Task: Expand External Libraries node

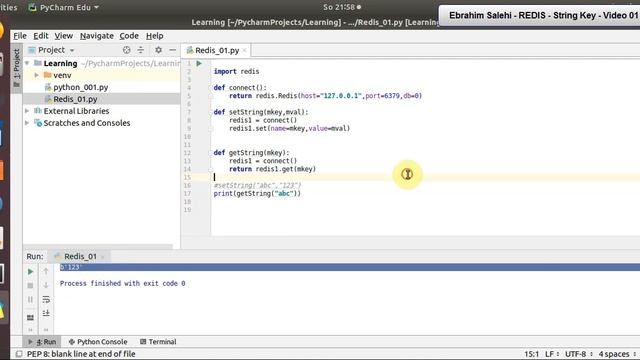Action: [x=27, y=111]
